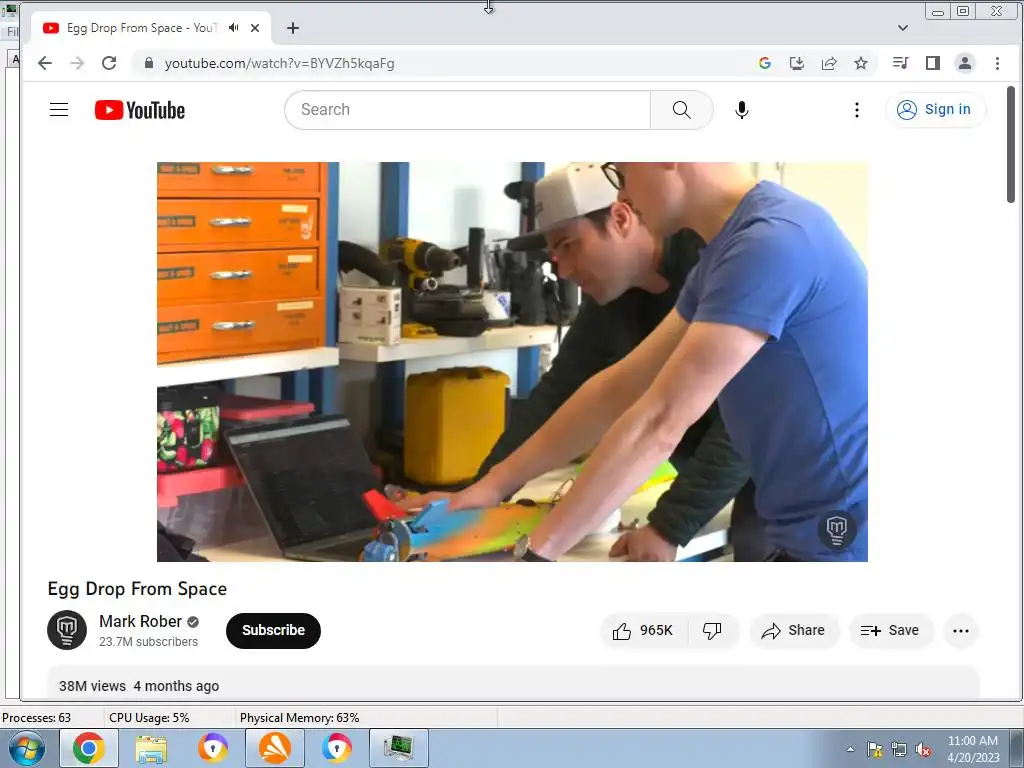Viewport: 1024px width, 768px height.
Task: Expand the description showing 38M views
Action: click(513, 683)
